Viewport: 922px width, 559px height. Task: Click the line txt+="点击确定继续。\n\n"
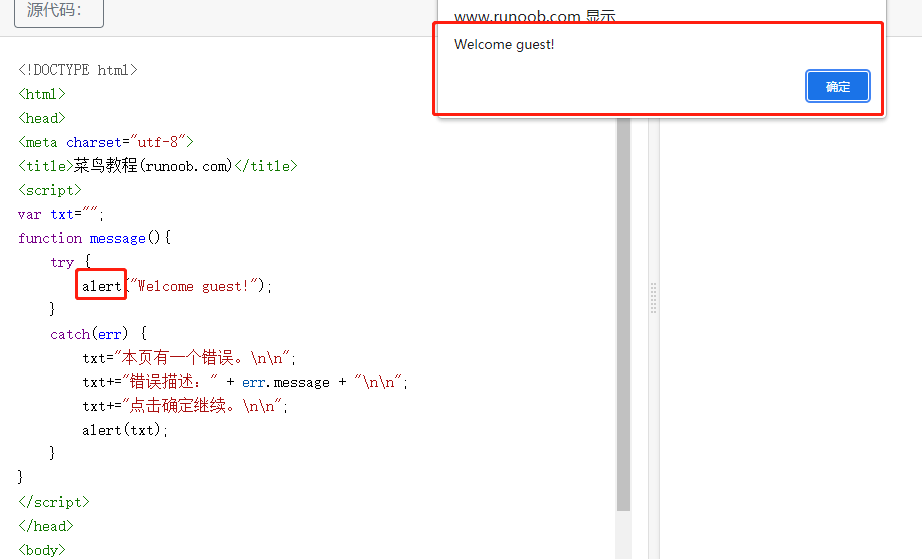[x=185, y=406]
